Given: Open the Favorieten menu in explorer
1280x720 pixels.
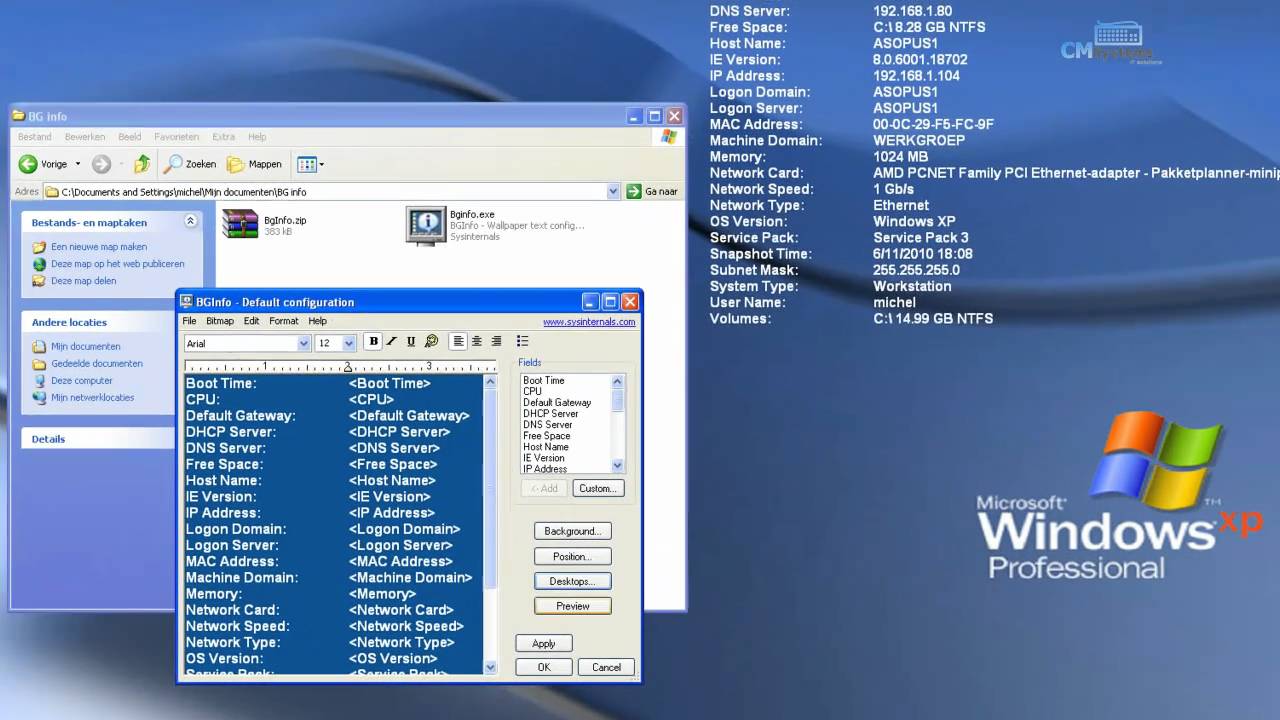Looking at the screenshot, I should click(x=176, y=137).
